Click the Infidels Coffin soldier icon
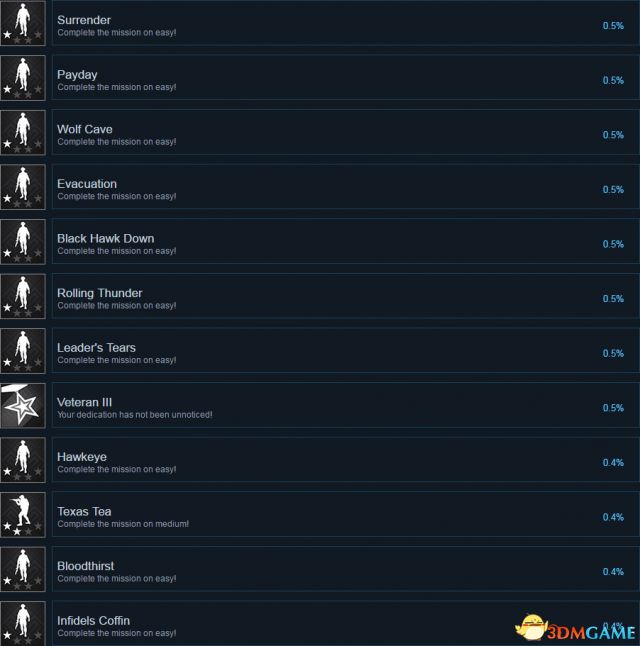Image resolution: width=640 pixels, height=646 pixels. coord(23,623)
